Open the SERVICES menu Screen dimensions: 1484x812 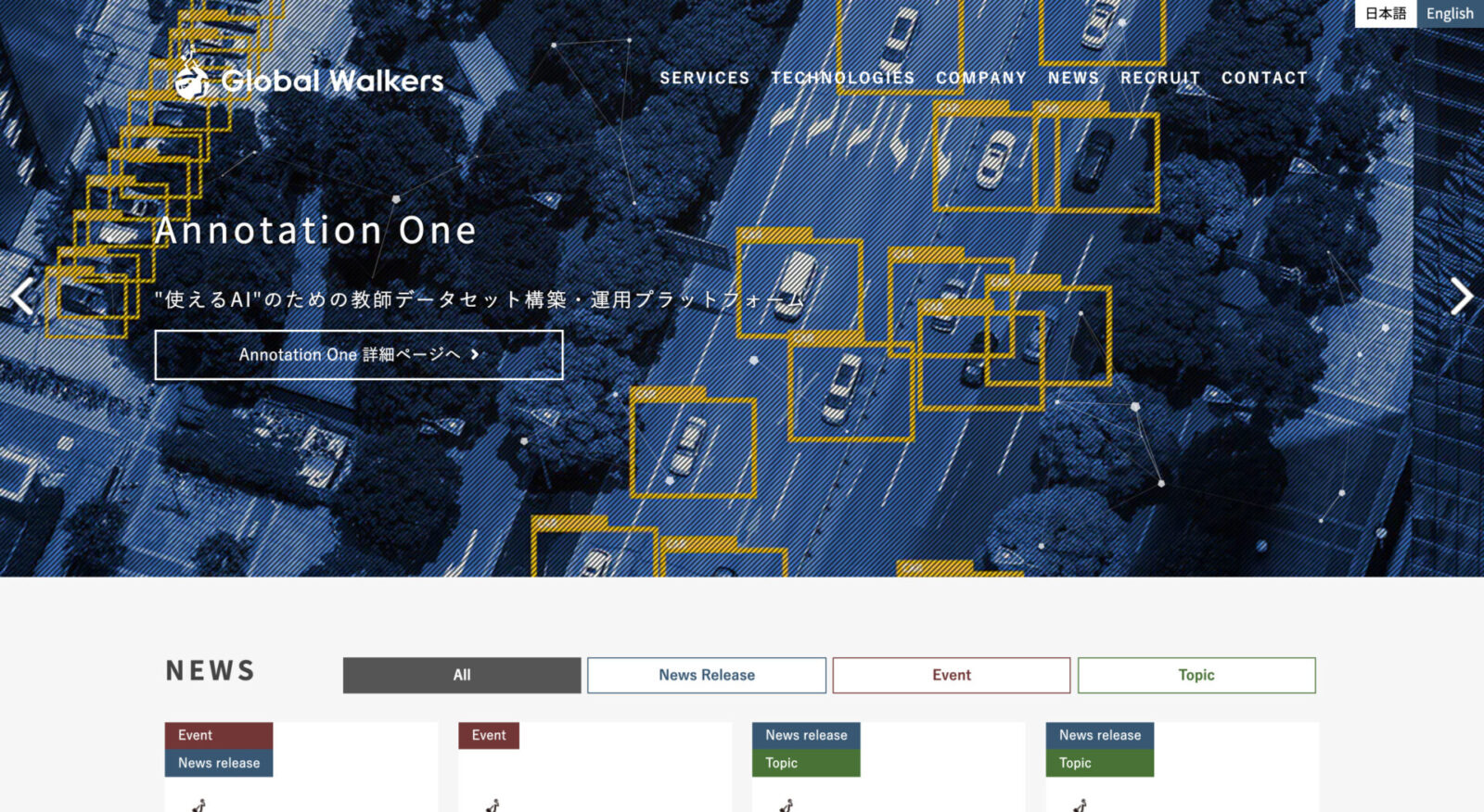tap(704, 78)
